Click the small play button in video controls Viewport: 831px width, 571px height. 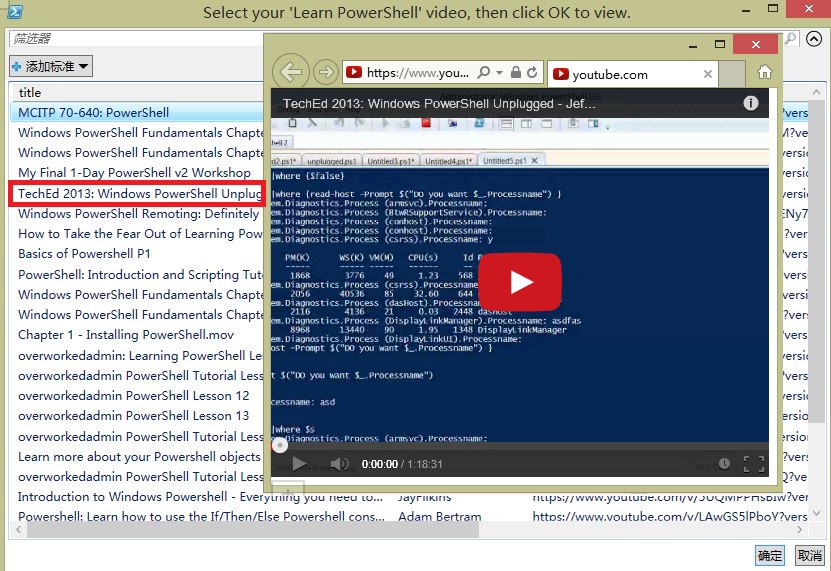coord(298,464)
